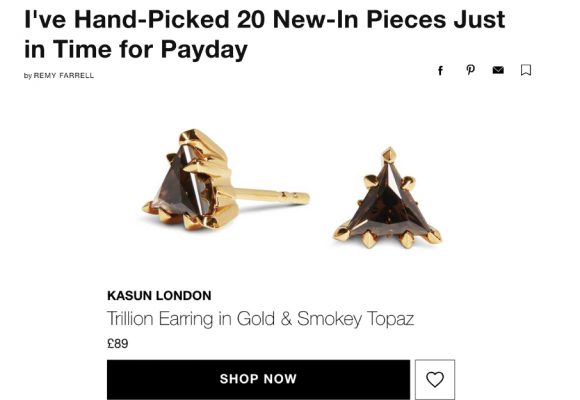Share the article on Facebook
This screenshot has height=400, width=580.
(440, 70)
